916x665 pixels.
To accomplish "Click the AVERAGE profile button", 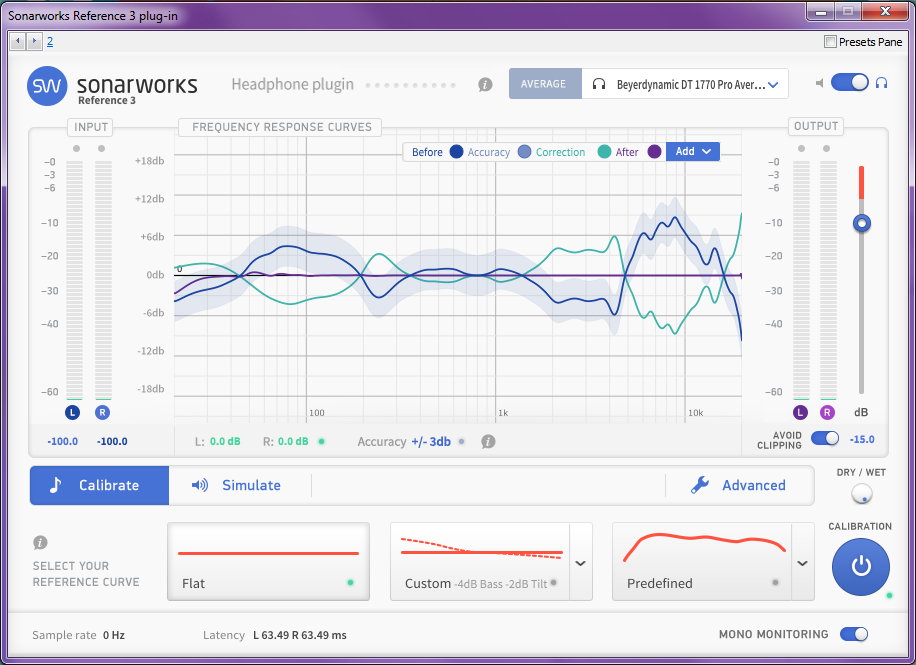I will tap(545, 84).
